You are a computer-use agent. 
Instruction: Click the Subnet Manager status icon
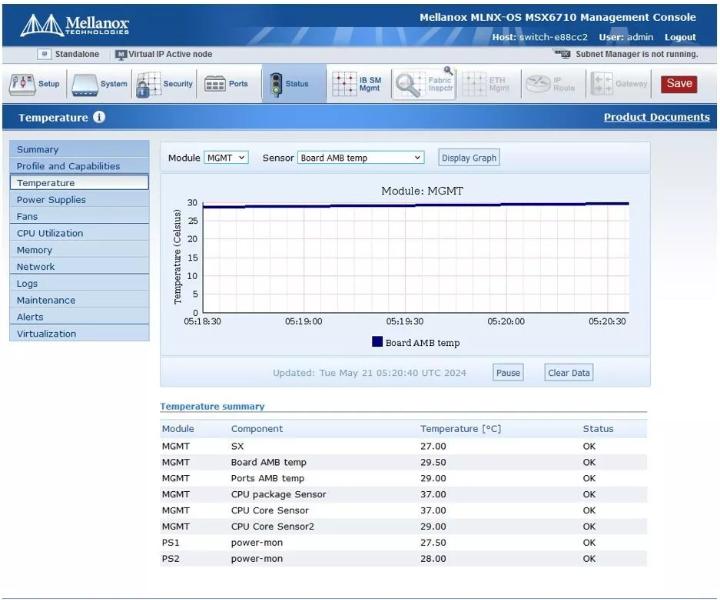562,54
